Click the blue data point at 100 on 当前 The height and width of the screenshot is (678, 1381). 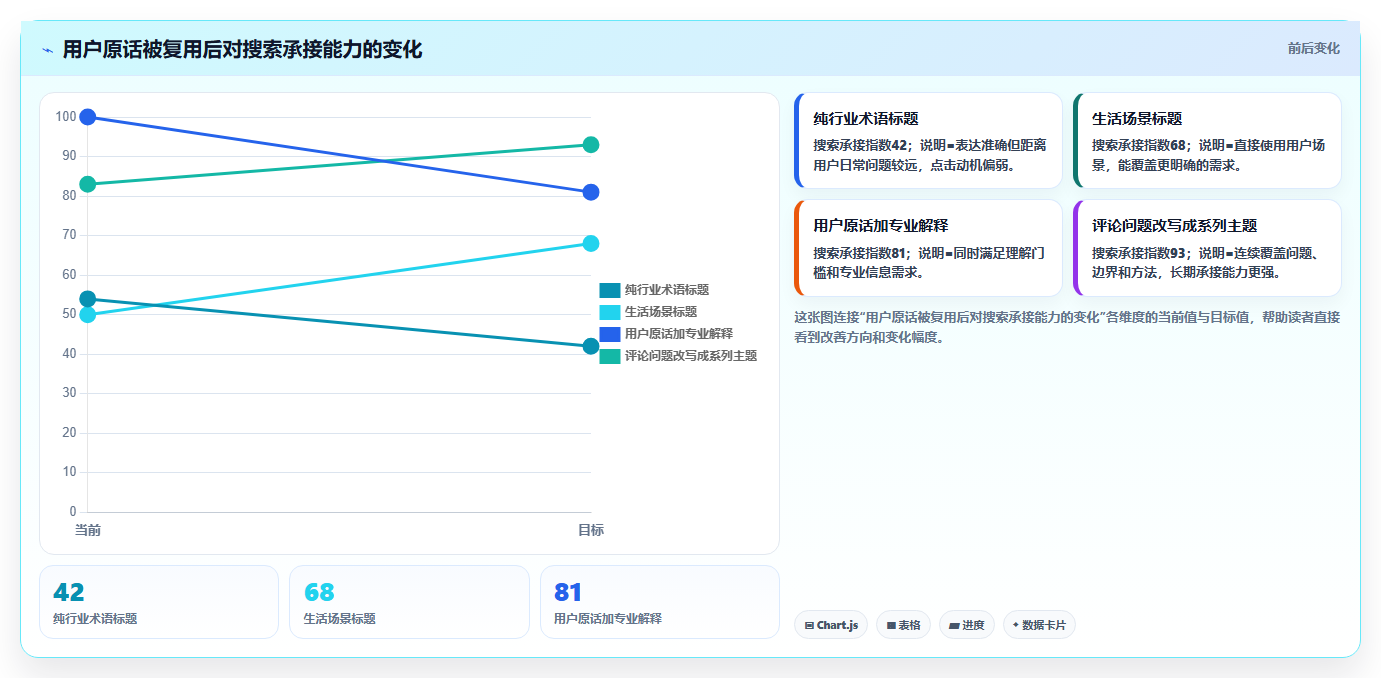pyautogui.click(x=88, y=117)
